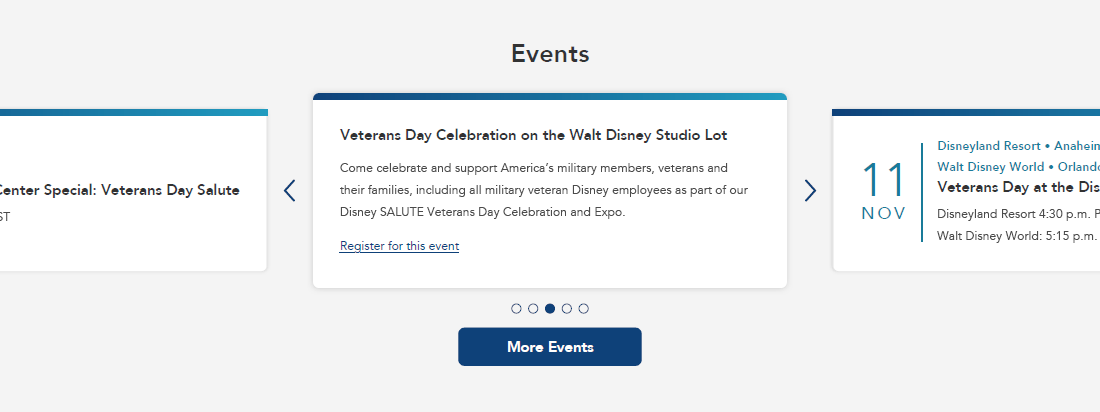
Task: Click the blue gradient bar atop center card
Action: click(550, 97)
